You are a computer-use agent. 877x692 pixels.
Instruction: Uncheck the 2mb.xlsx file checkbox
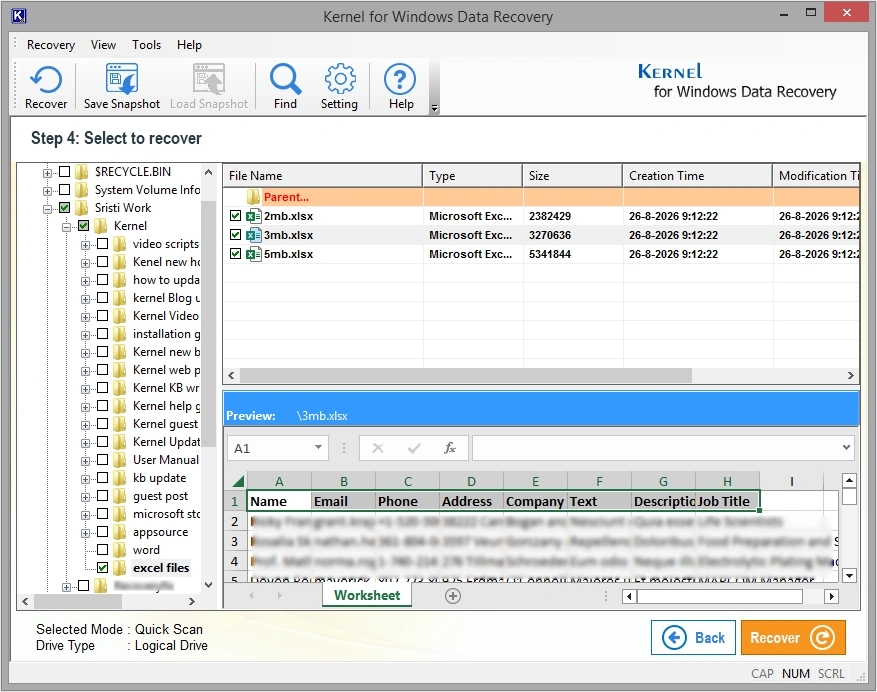[235, 216]
